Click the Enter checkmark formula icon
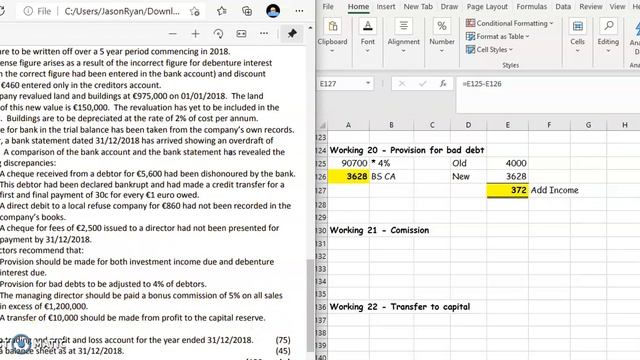Viewport: 640px width, 360px height. click(x=422, y=84)
